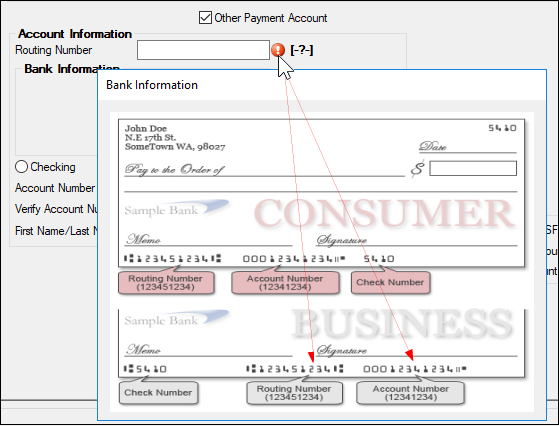559x426 pixels.
Task: Click the BUSINESS watermark text
Action: point(403,323)
